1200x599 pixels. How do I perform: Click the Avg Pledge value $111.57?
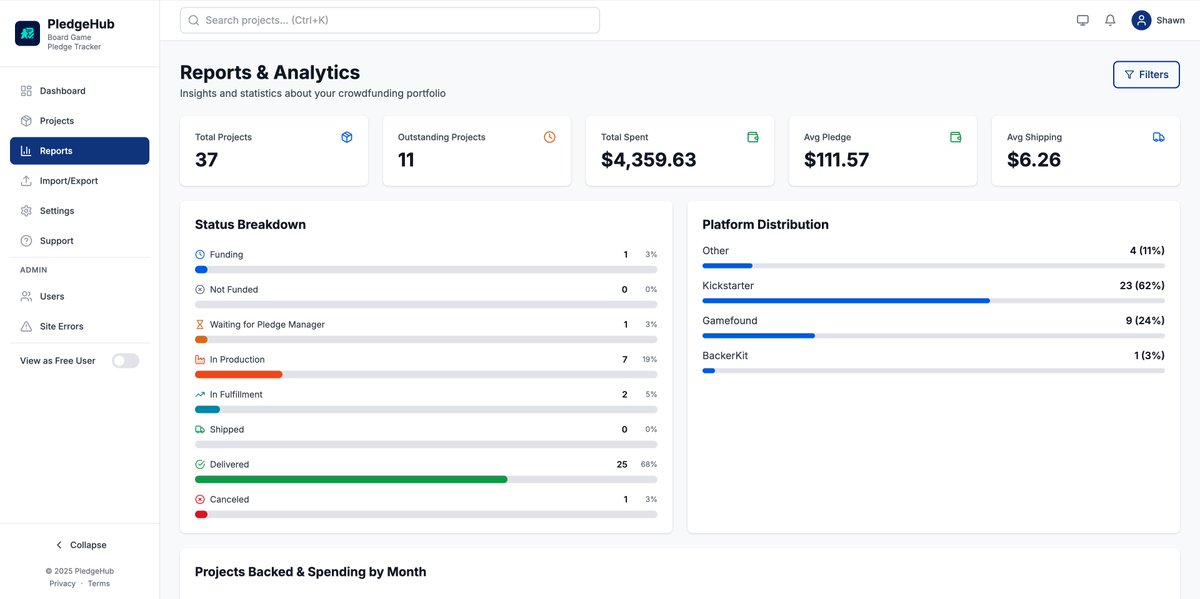click(837, 160)
